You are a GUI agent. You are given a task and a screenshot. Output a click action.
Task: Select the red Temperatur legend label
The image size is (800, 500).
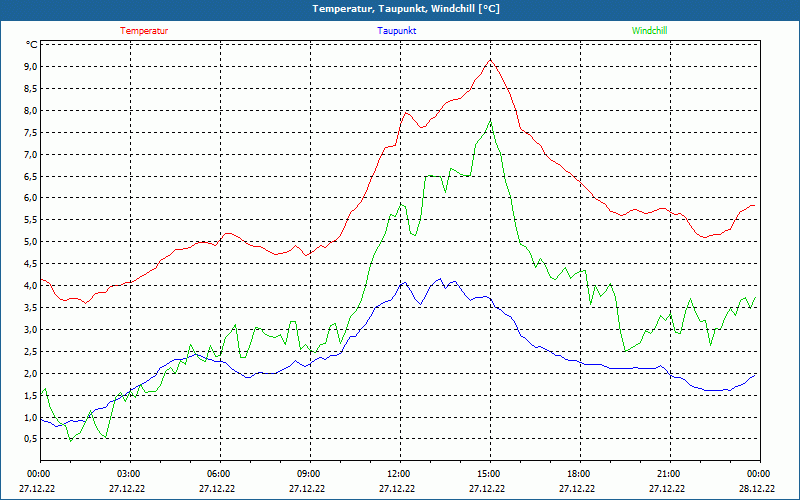pyautogui.click(x=144, y=30)
